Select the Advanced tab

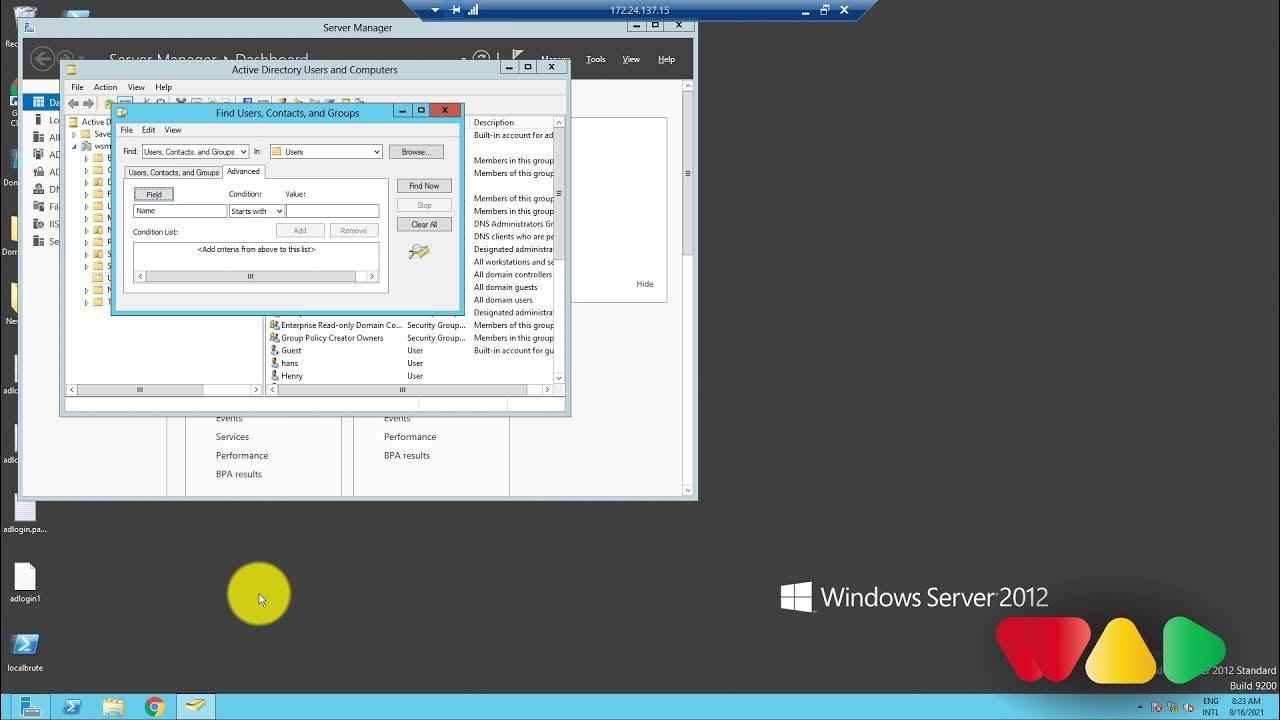243,171
